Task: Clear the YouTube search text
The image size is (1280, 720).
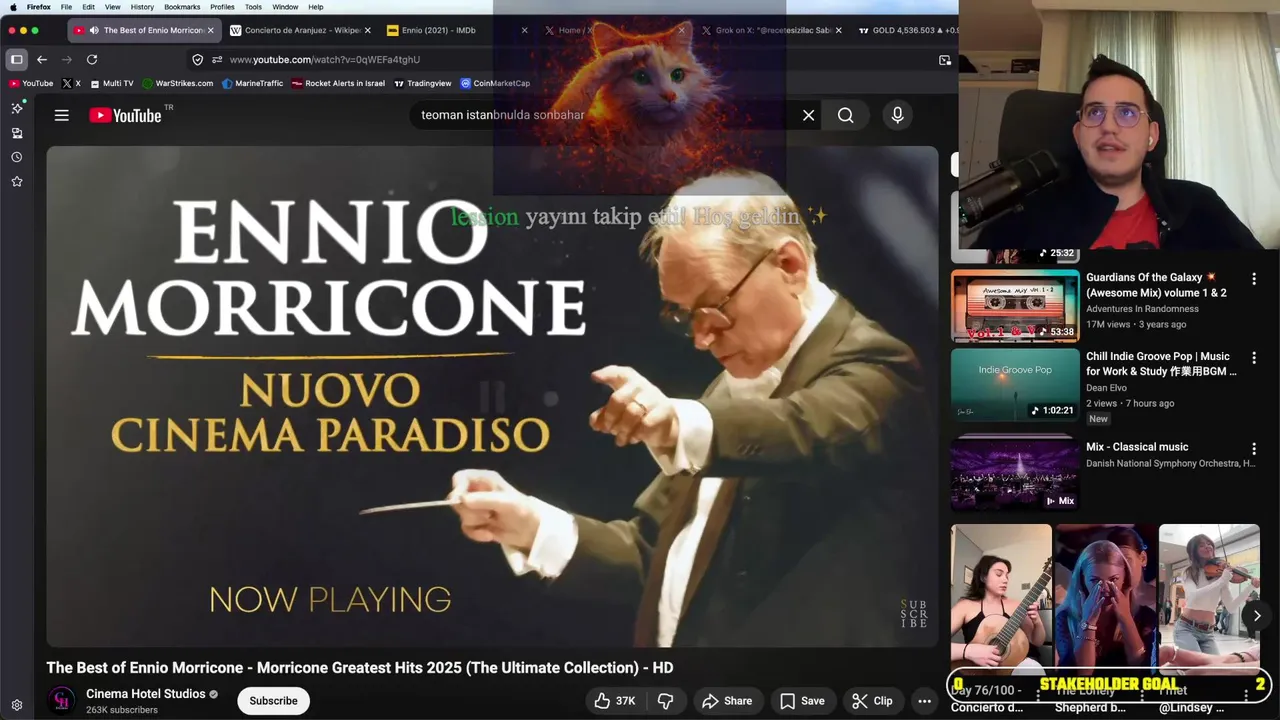Action: [x=808, y=115]
